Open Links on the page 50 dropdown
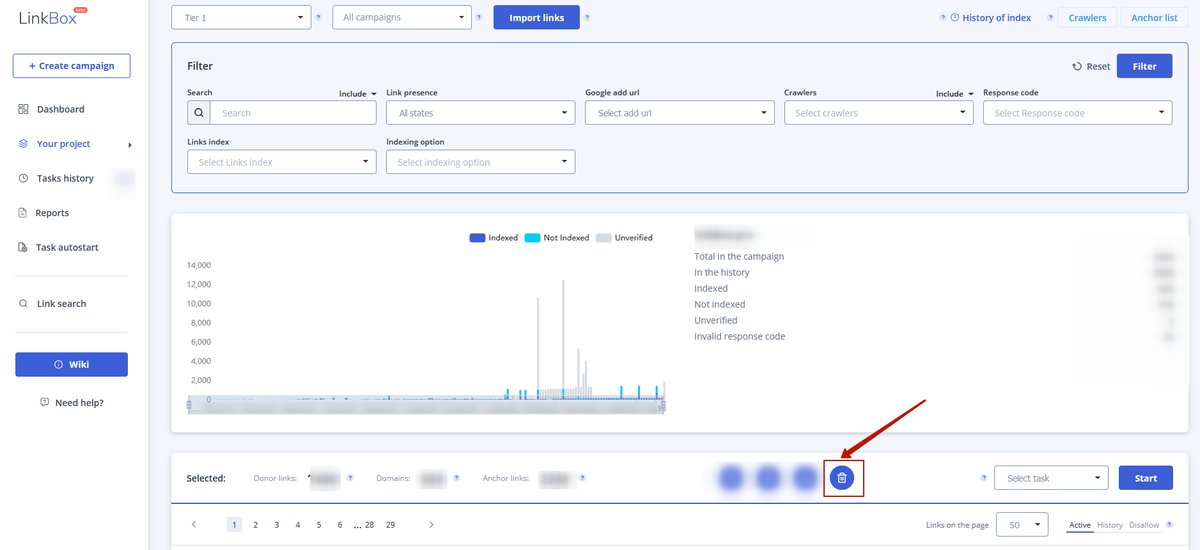Image resolution: width=1200 pixels, height=550 pixels. (x=1023, y=524)
